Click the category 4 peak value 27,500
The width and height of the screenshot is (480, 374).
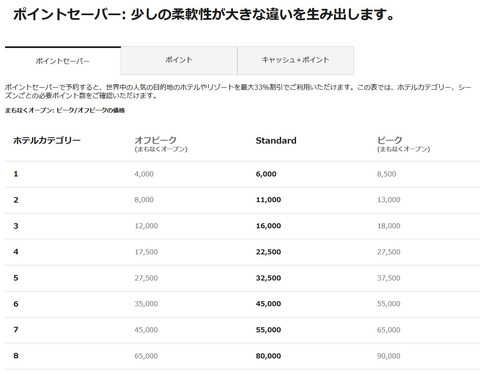389,252
